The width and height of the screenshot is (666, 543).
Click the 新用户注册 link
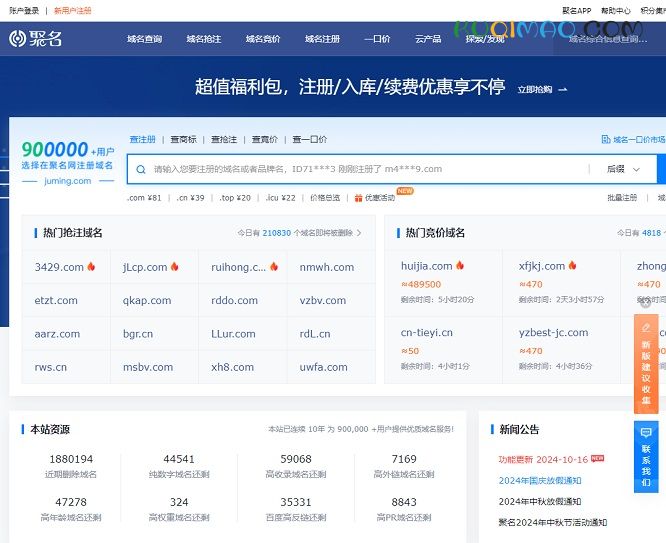pyautogui.click(x=73, y=11)
